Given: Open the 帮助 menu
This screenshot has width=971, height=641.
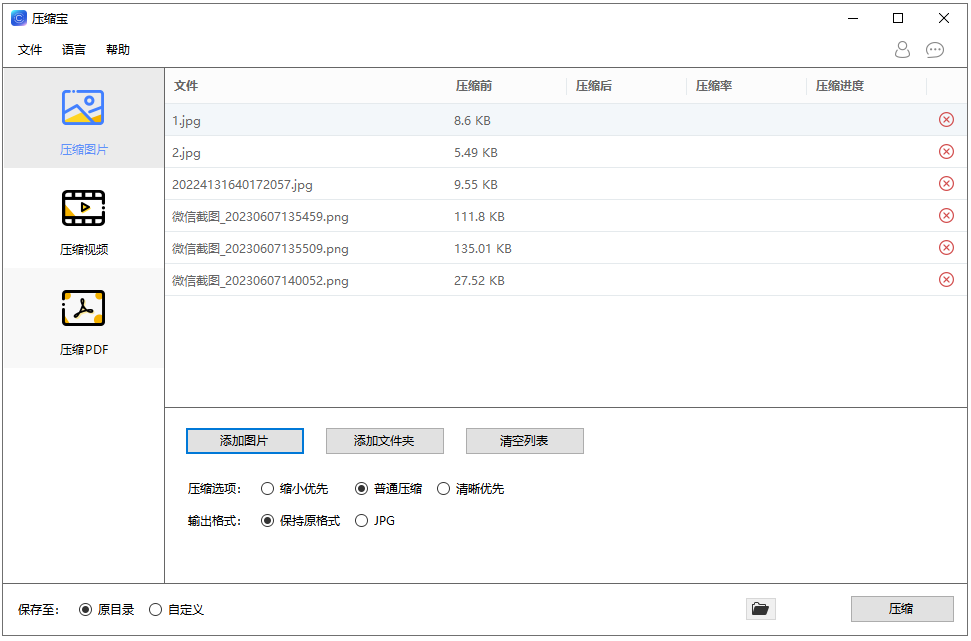Looking at the screenshot, I should tap(118, 50).
